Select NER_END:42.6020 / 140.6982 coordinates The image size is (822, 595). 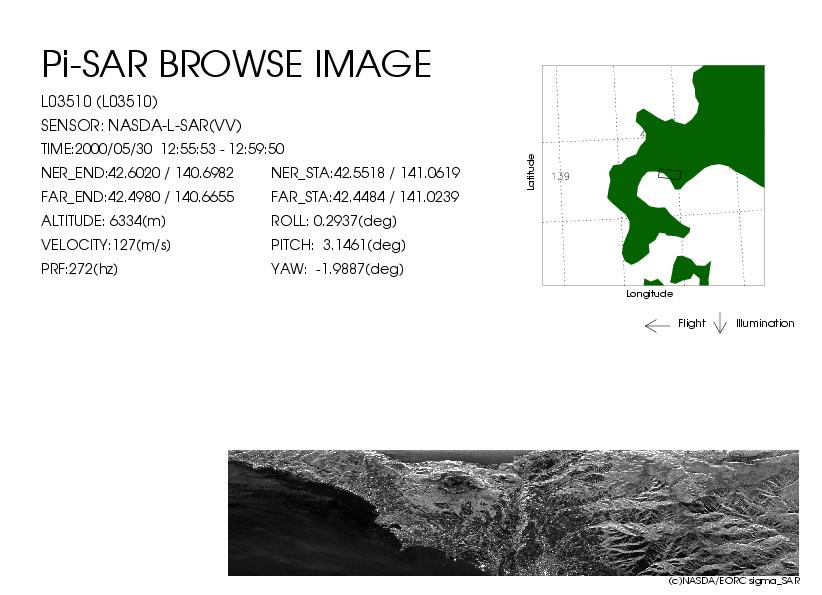point(137,173)
